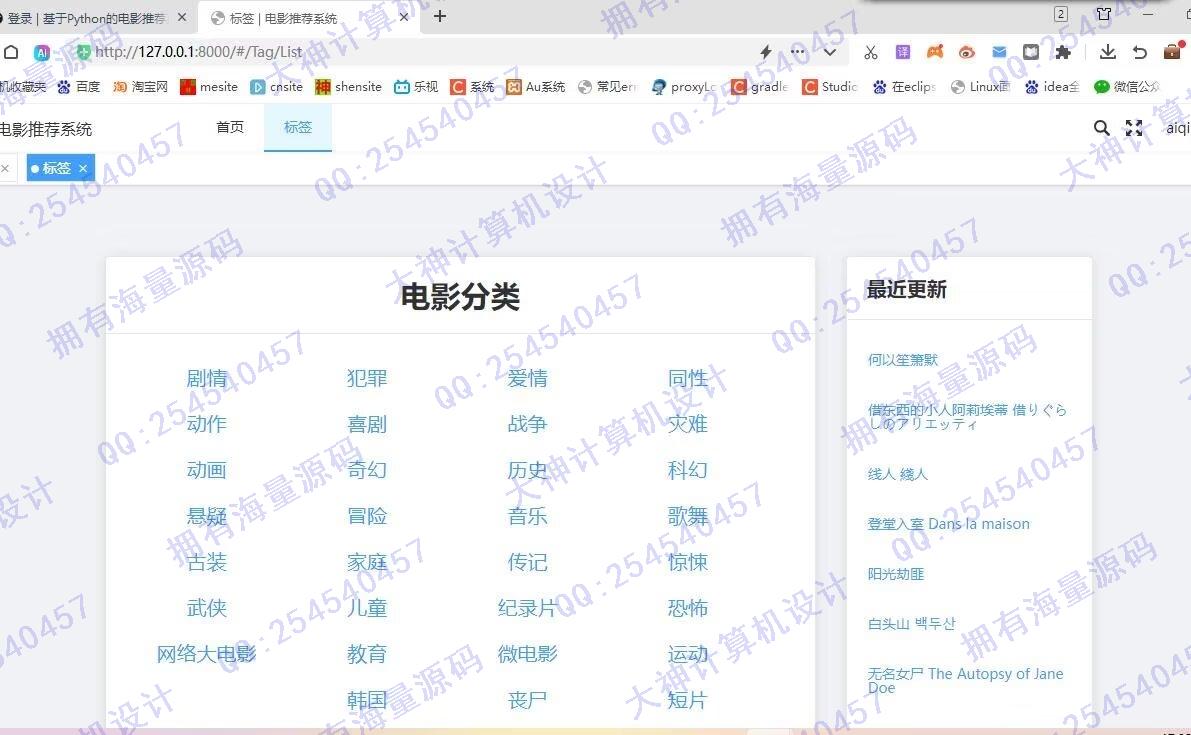Click the orange game controller extension icon

(934, 52)
